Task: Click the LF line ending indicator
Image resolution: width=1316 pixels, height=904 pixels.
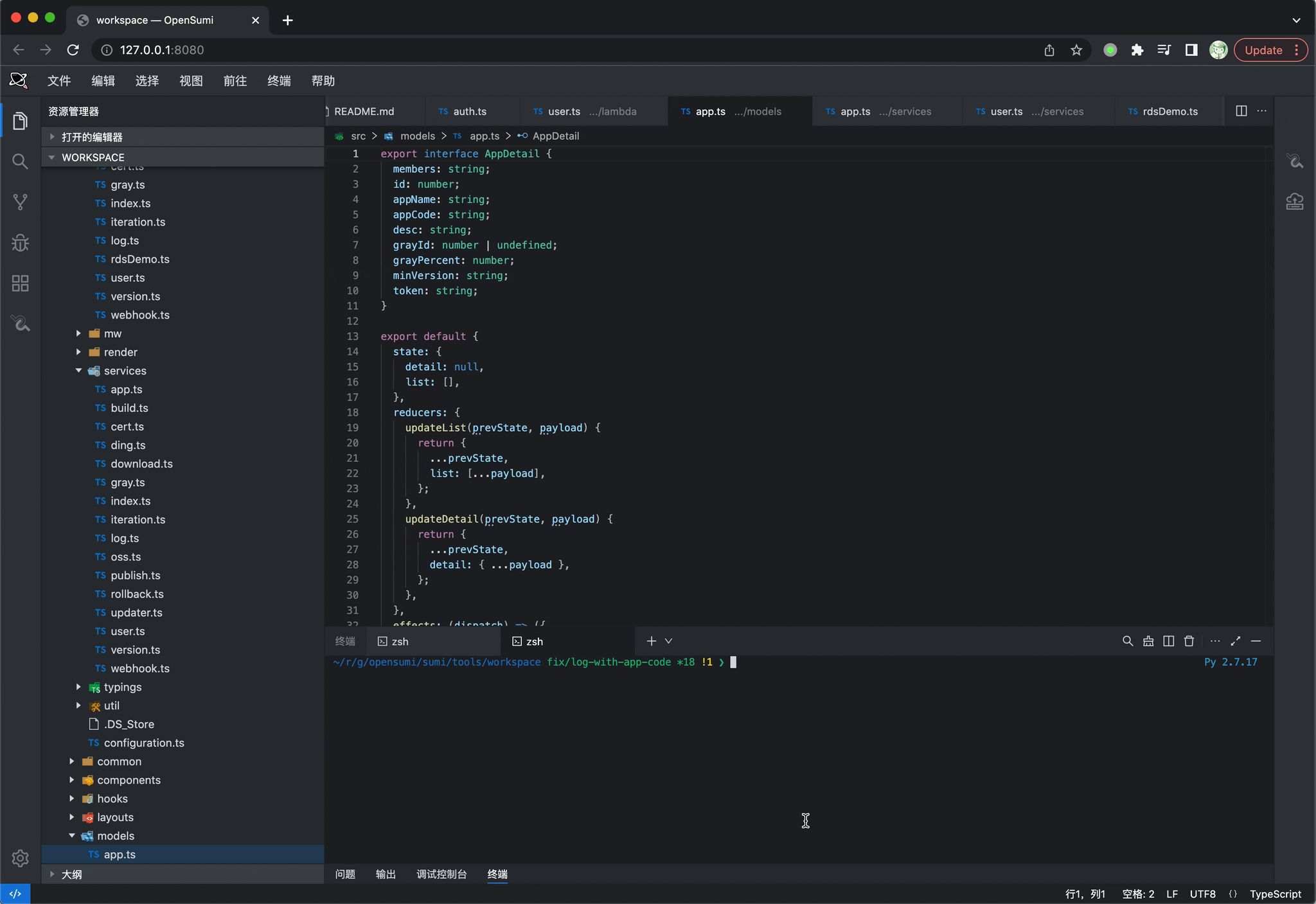Action: pyautogui.click(x=1172, y=894)
